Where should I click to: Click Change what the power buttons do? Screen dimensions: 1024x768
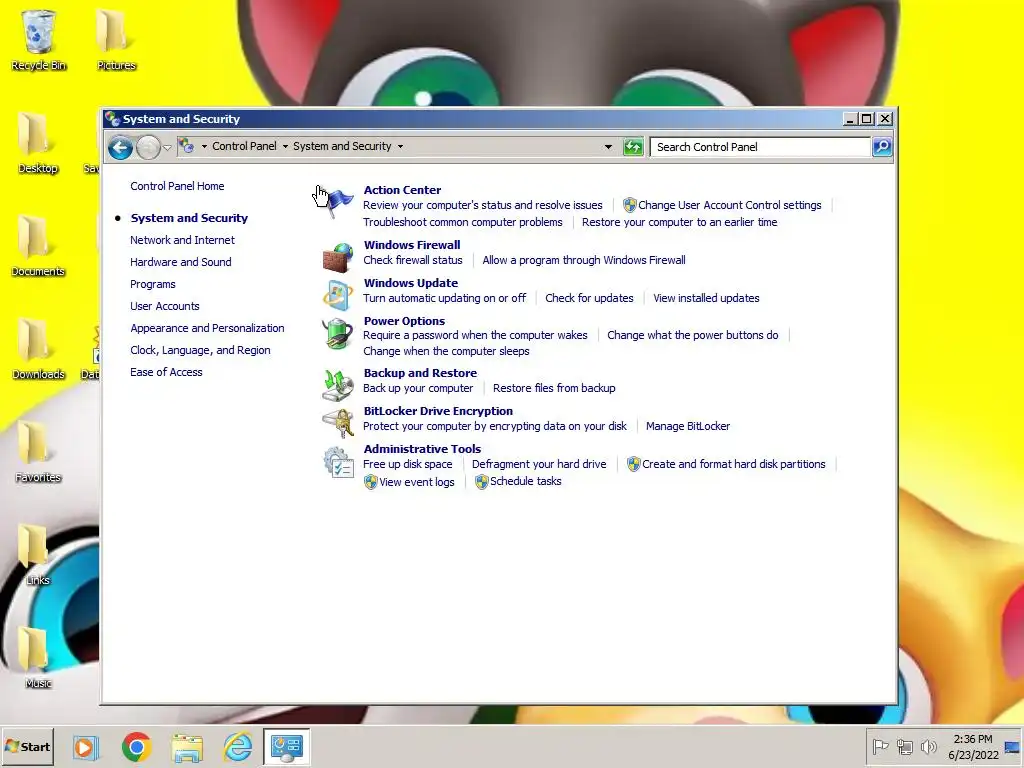pyautogui.click(x=692, y=335)
